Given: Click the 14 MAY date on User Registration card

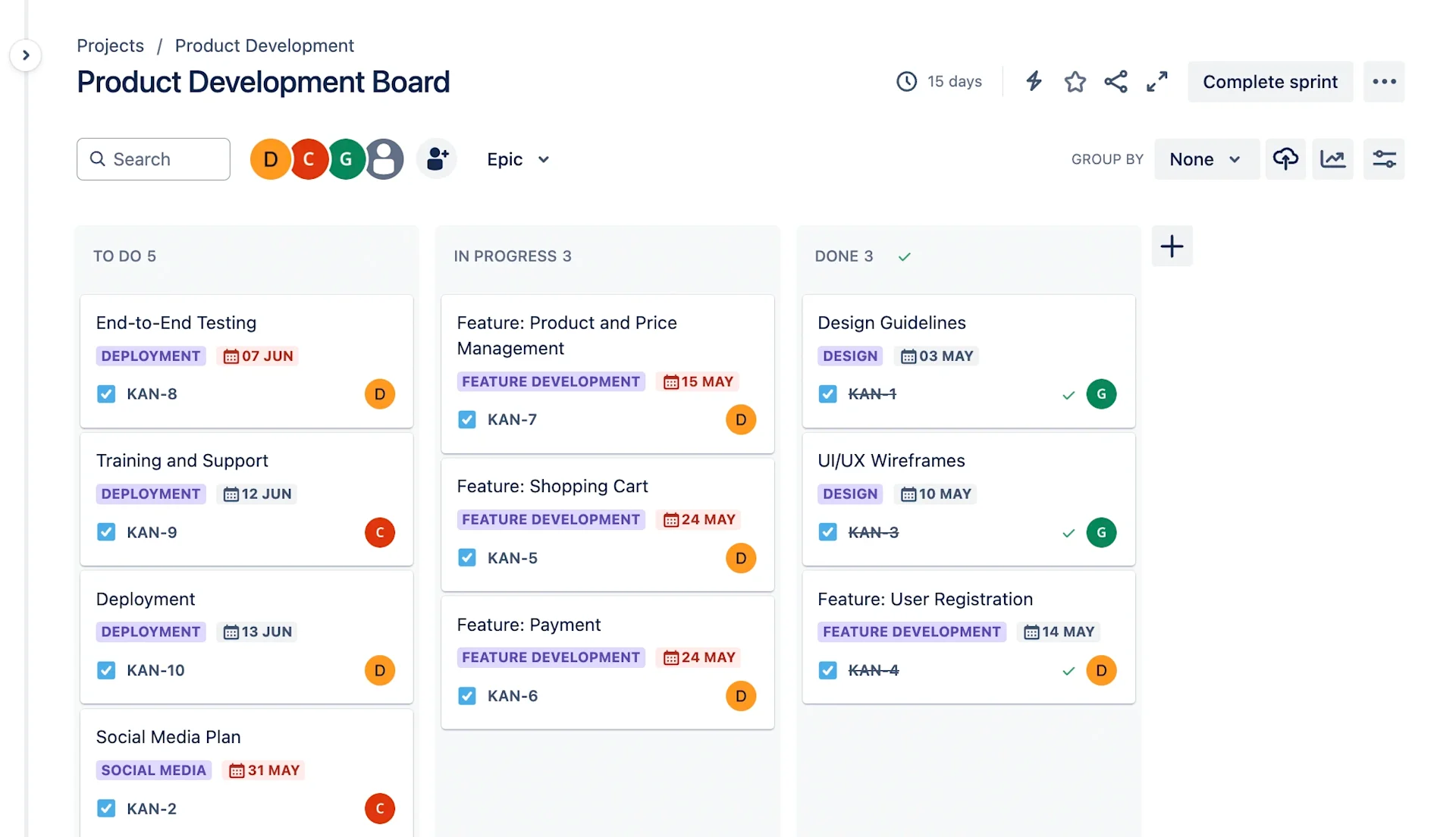Looking at the screenshot, I should click(1059, 632).
